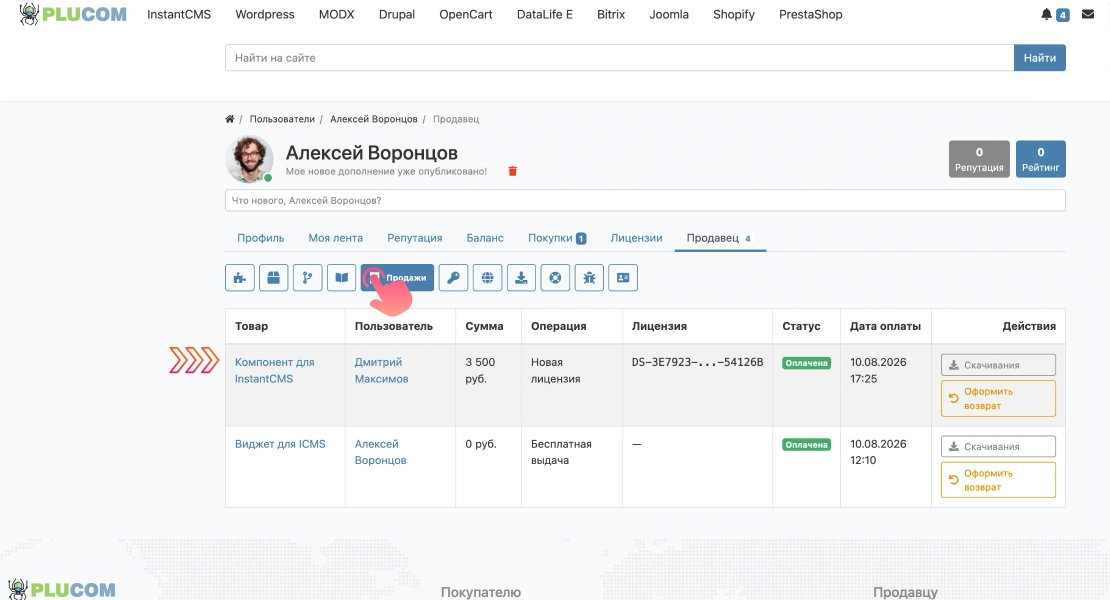Open the InstantCMS category in the top menu

pos(179,14)
